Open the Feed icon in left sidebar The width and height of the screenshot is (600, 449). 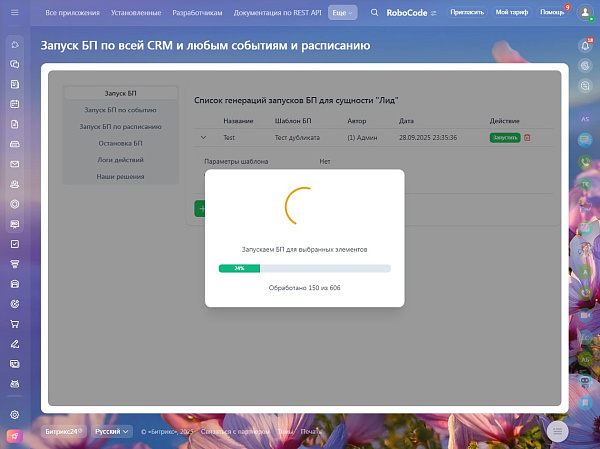(x=15, y=84)
